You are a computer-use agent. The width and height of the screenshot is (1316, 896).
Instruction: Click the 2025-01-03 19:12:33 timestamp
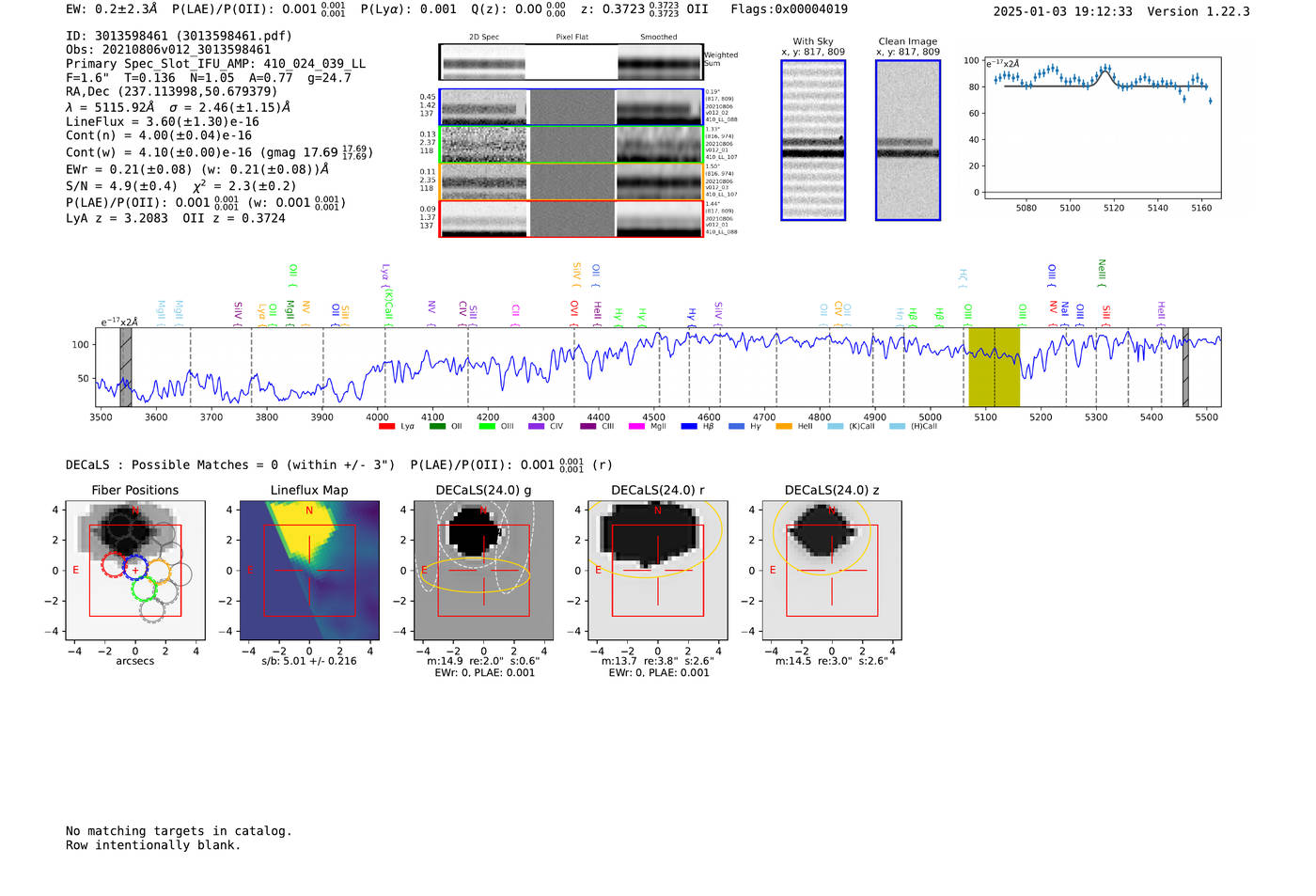click(x=1062, y=11)
